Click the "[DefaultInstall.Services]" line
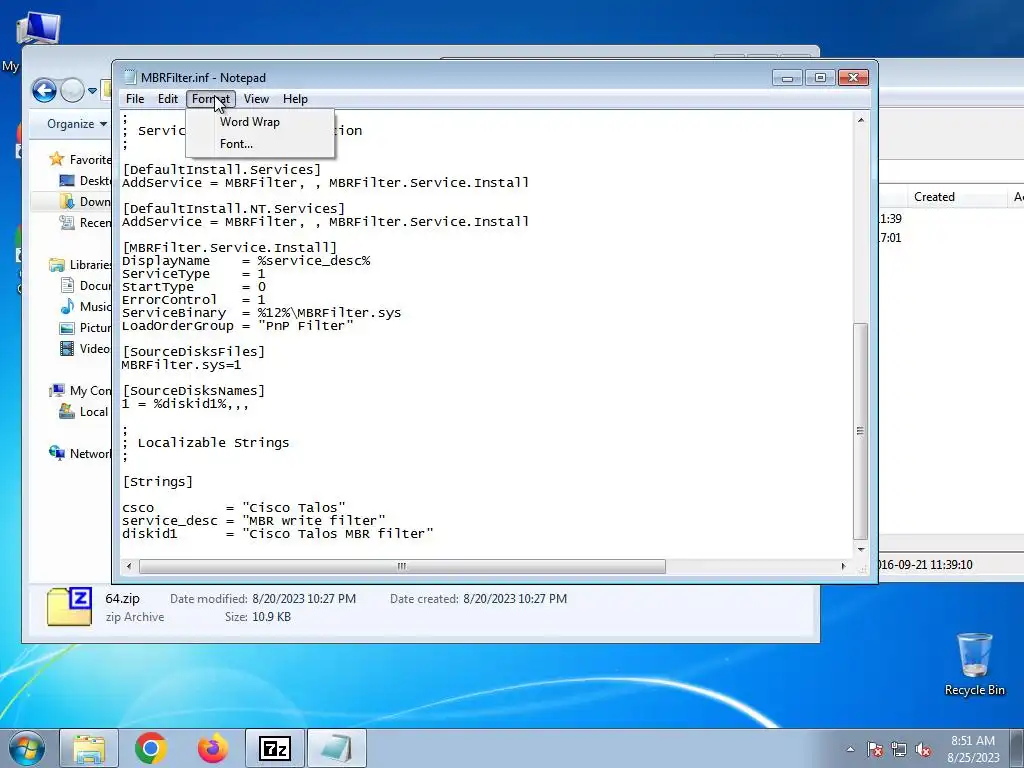Screen dimensions: 1024x768 [x=221, y=170]
